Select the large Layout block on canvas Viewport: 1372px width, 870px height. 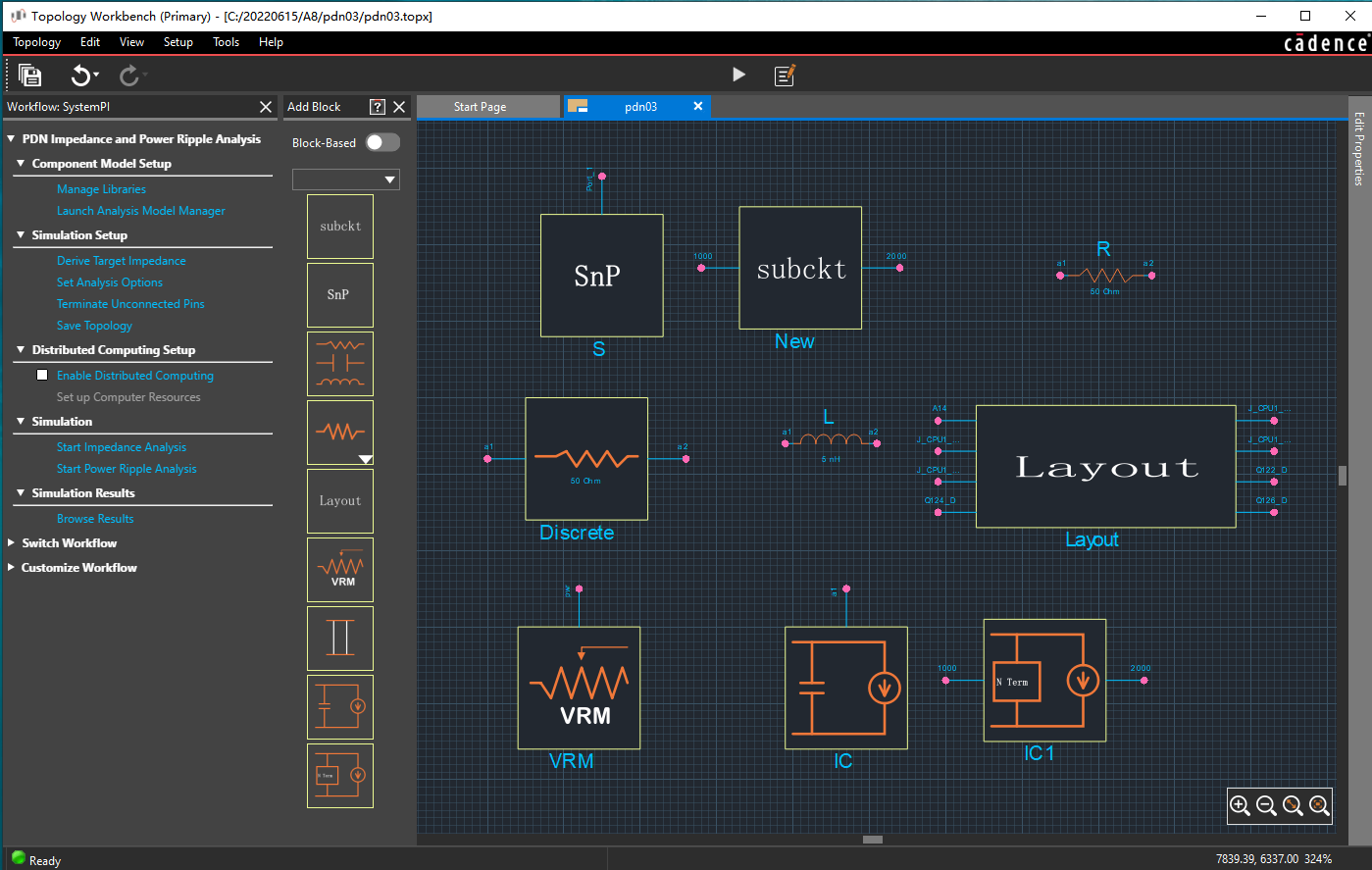coord(1106,467)
